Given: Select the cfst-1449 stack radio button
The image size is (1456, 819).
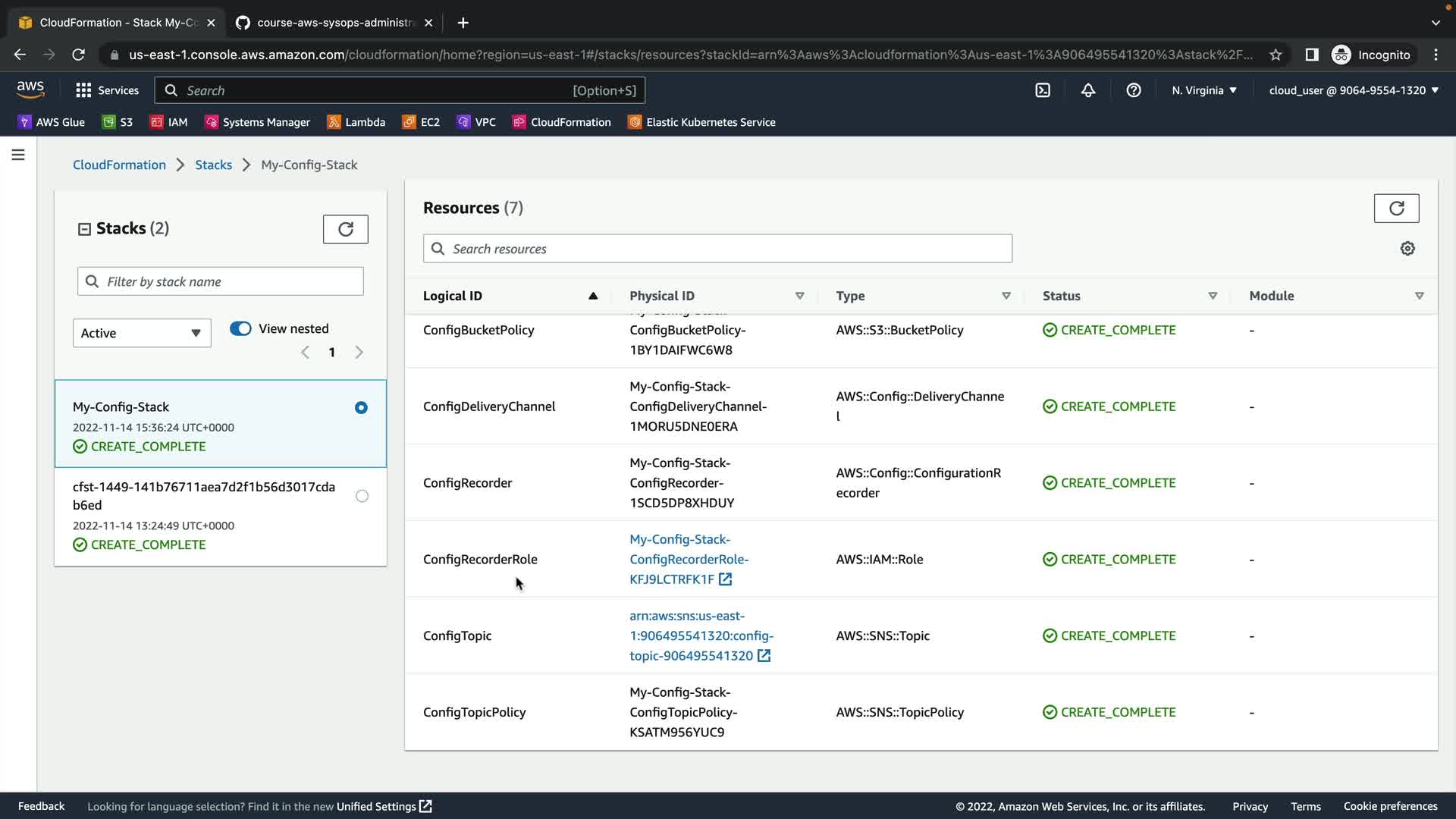Looking at the screenshot, I should click(x=362, y=496).
